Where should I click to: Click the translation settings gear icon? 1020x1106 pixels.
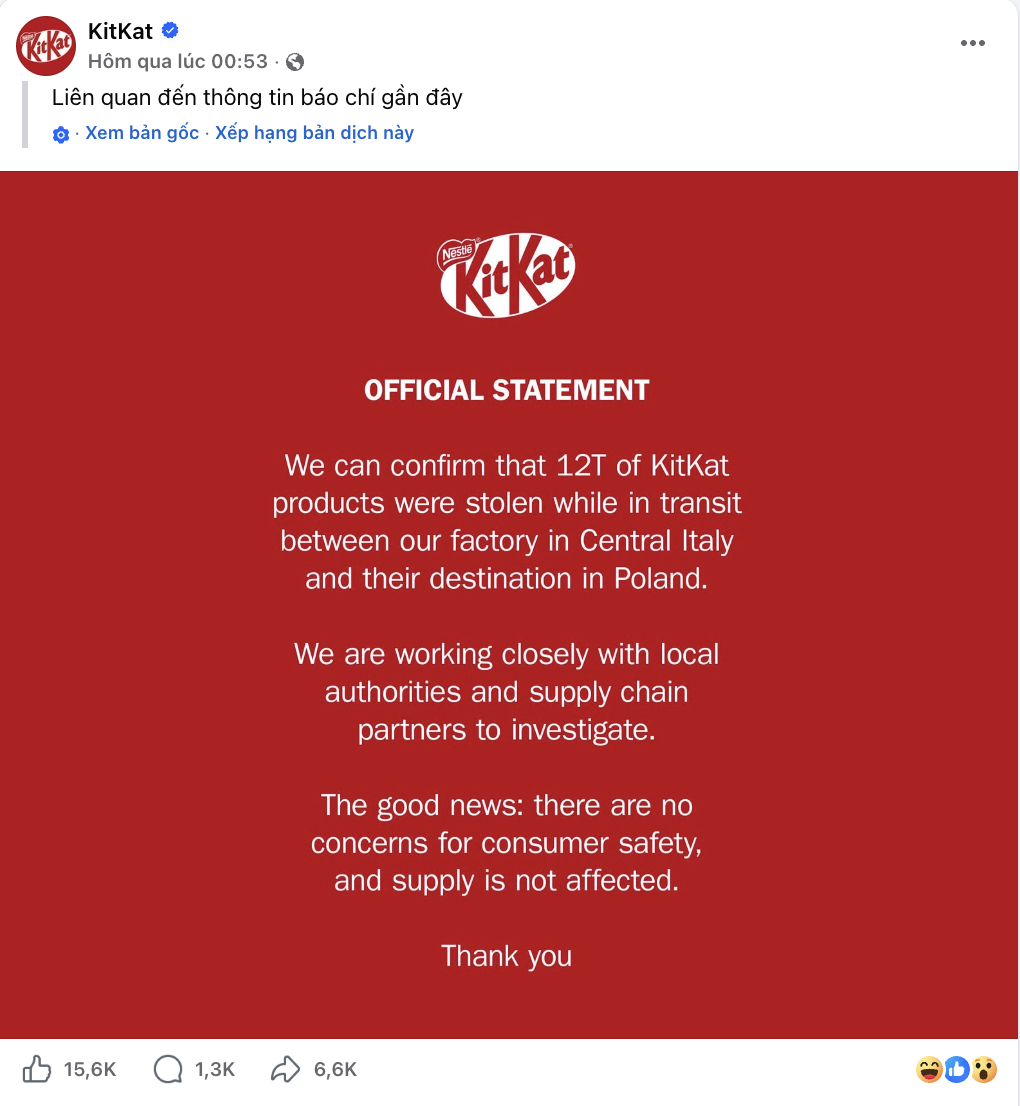[x=61, y=135]
